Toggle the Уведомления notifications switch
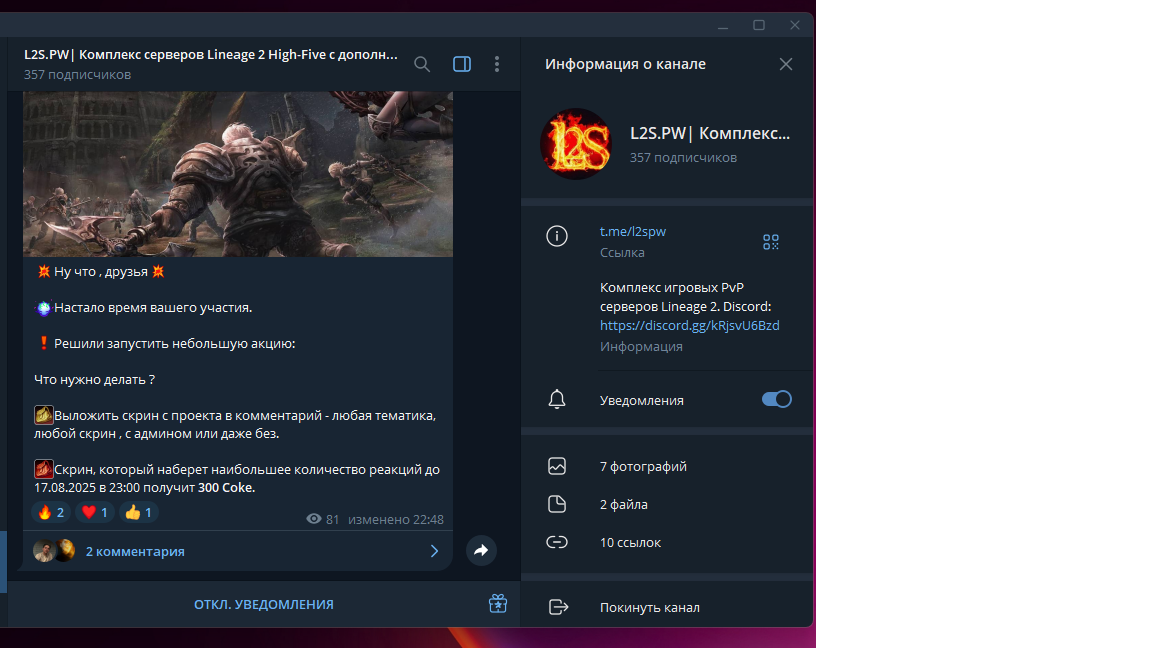 pyautogui.click(x=777, y=399)
